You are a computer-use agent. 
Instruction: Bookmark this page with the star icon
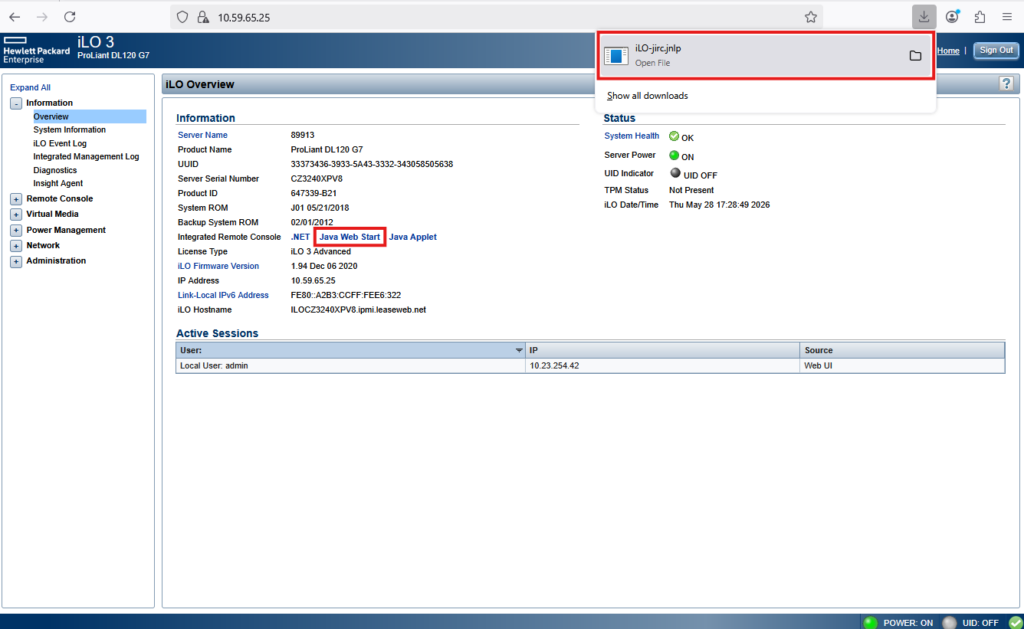pyautogui.click(x=810, y=17)
